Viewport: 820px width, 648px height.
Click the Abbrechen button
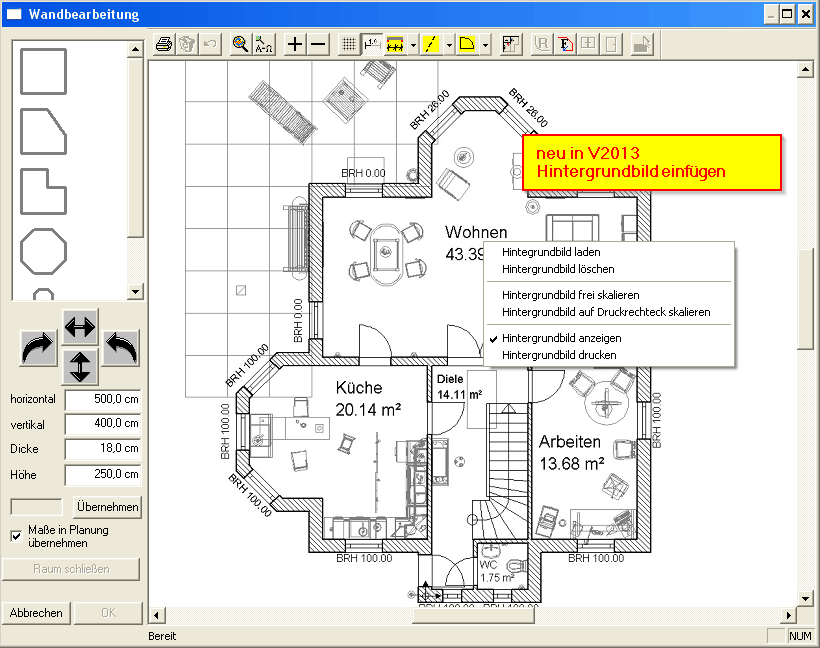point(36,613)
